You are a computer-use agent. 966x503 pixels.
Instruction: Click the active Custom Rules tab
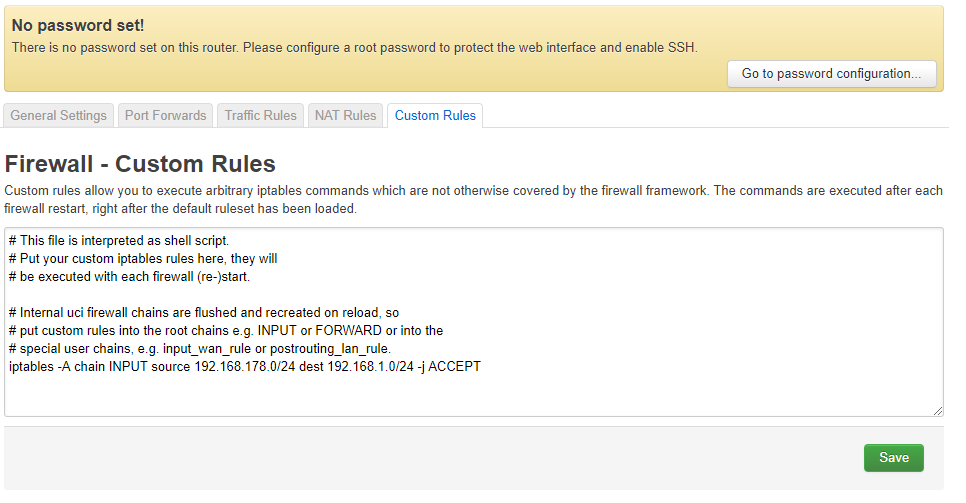[x=435, y=116]
